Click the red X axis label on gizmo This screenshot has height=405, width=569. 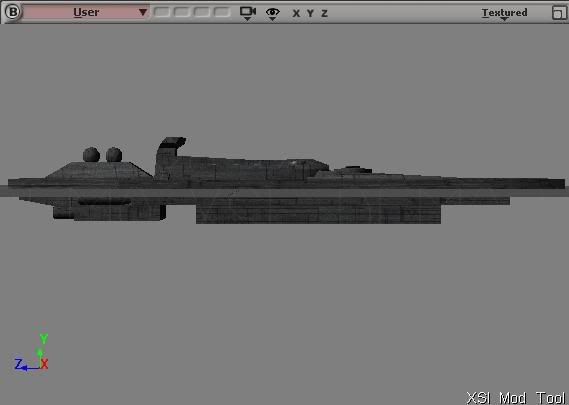click(44, 364)
